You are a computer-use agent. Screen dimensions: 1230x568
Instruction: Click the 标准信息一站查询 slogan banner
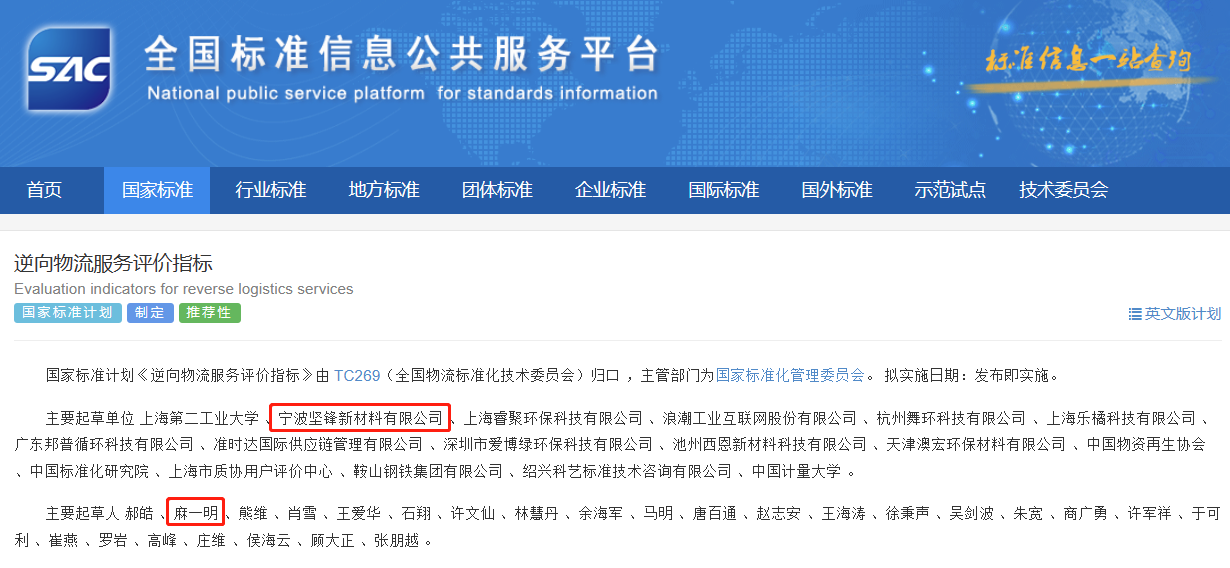click(x=1088, y=62)
